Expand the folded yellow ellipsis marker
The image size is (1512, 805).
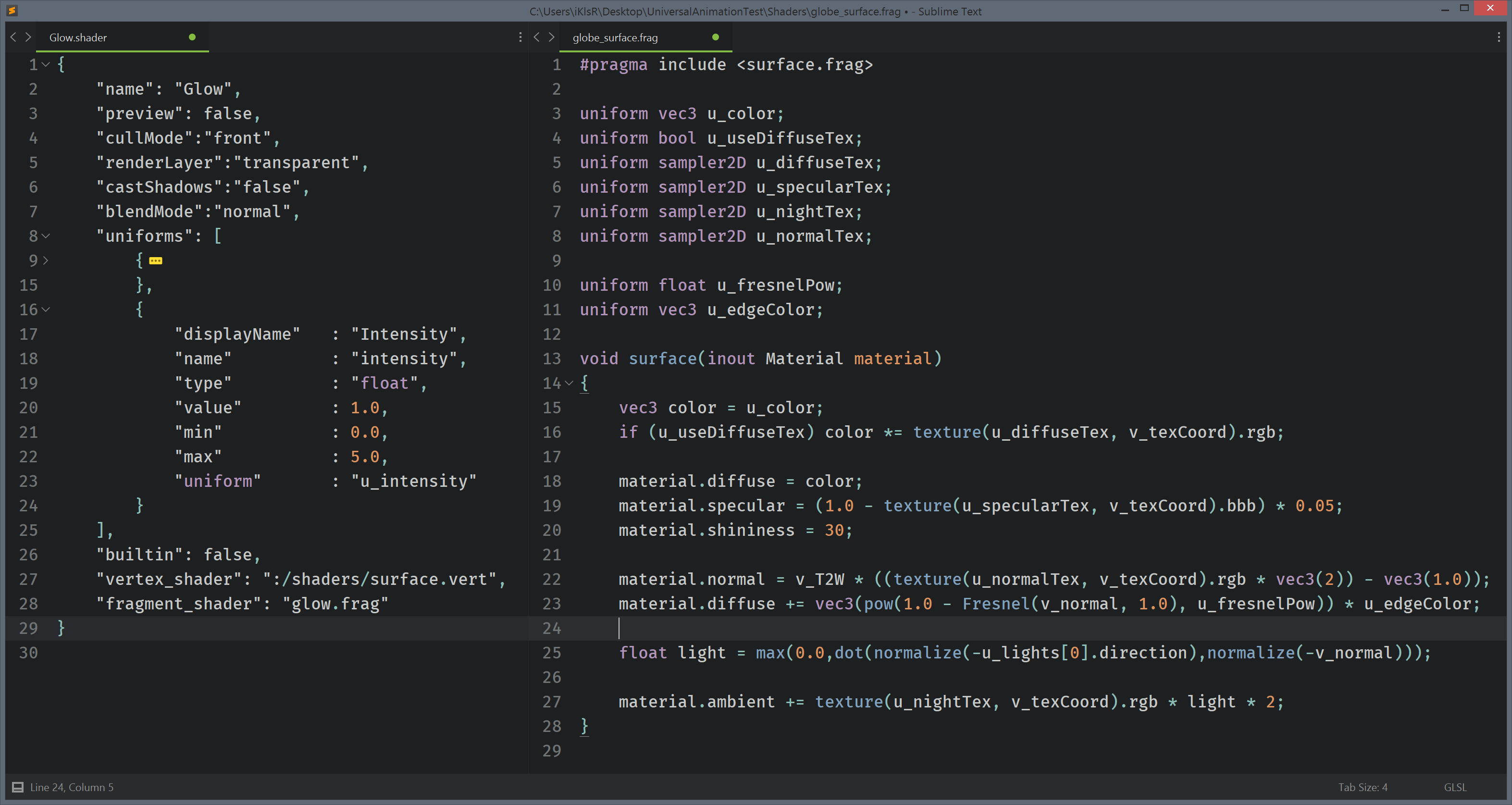(x=156, y=260)
